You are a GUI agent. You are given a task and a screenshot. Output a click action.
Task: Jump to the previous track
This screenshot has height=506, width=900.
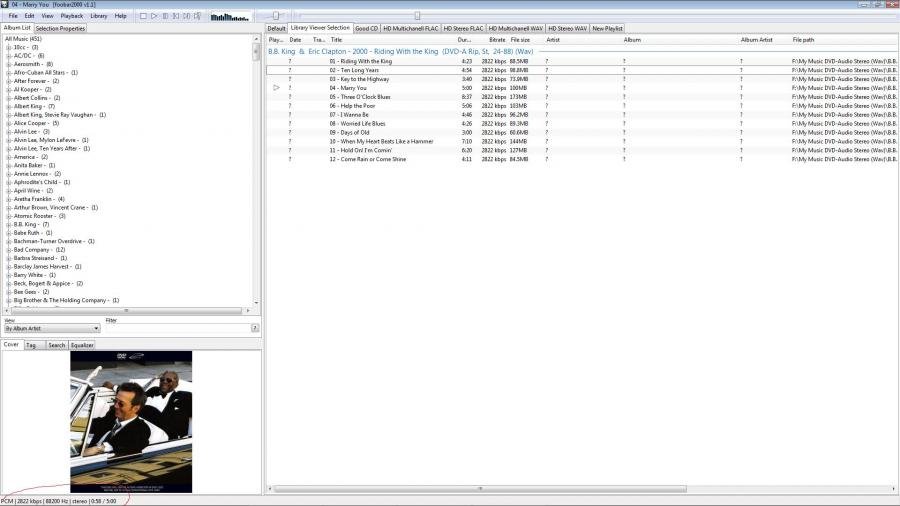[176, 16]
